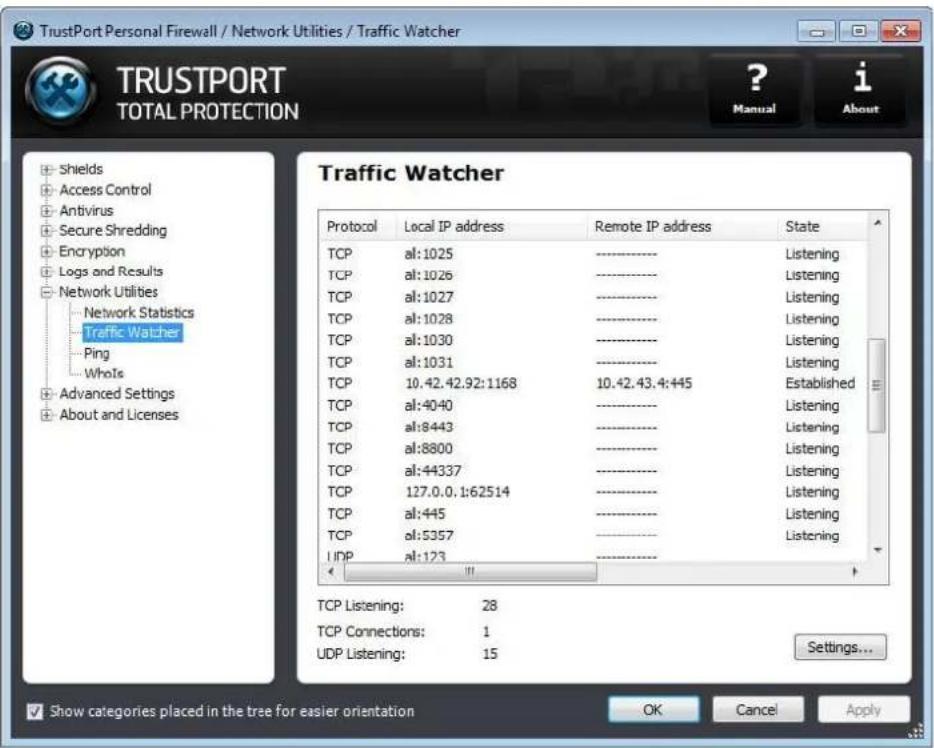
Task: Open the About info icon
Action: pos(860,89)
